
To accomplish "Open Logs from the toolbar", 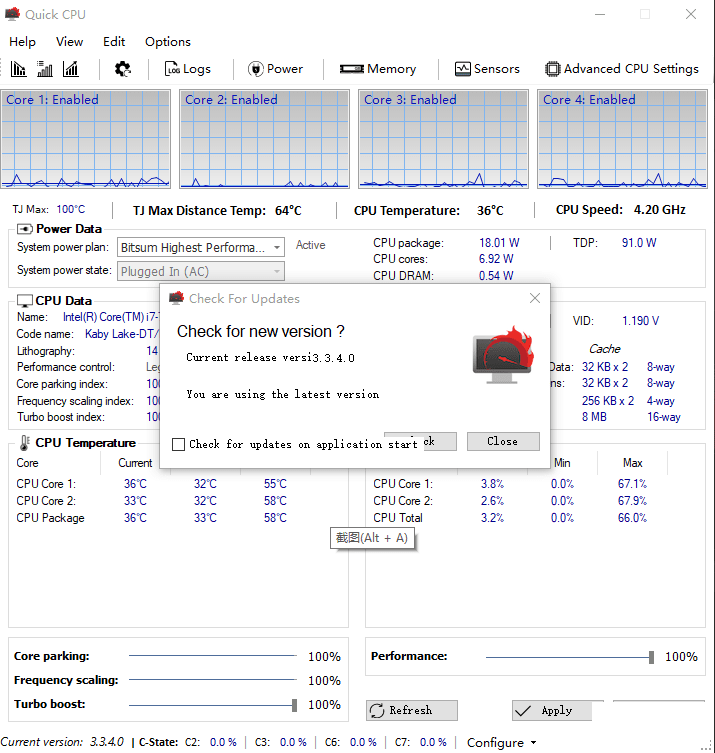I will click(188, 69).
